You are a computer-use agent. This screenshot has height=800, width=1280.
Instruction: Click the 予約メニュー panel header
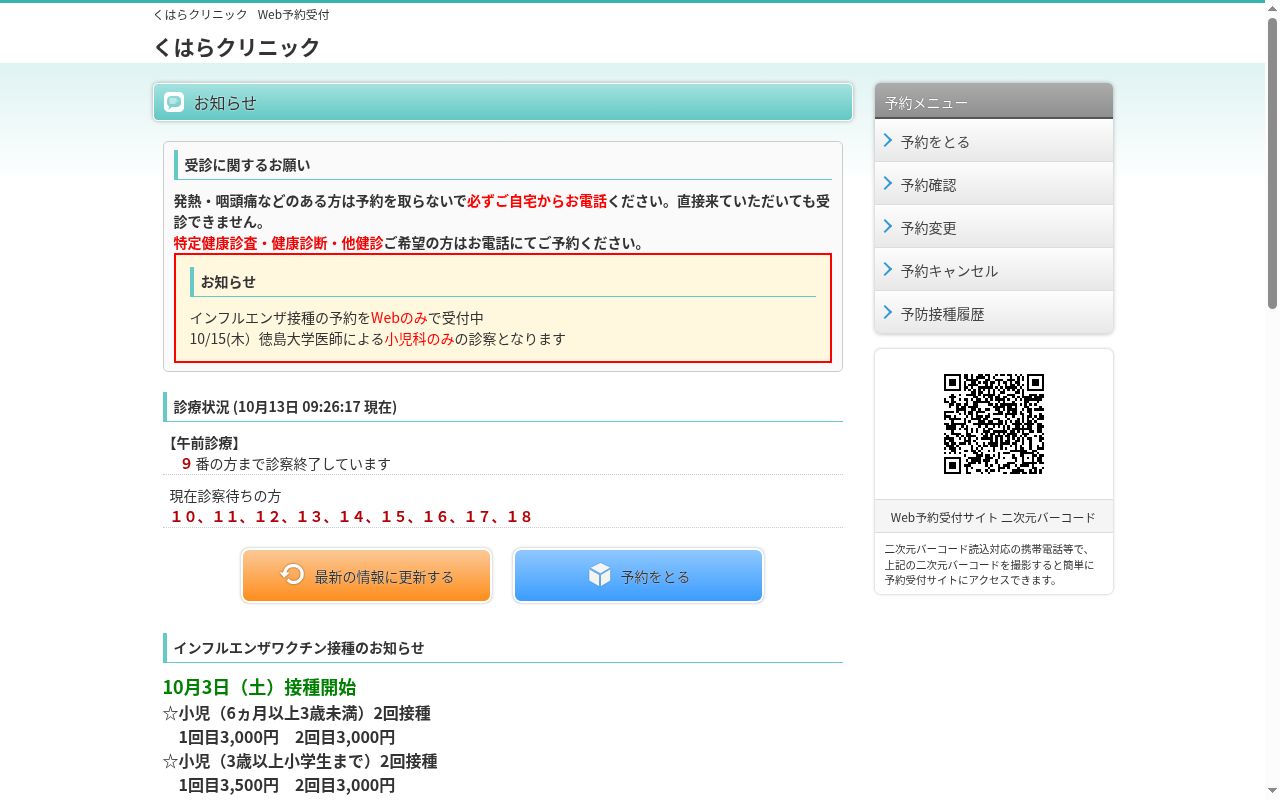pos(994,102)
